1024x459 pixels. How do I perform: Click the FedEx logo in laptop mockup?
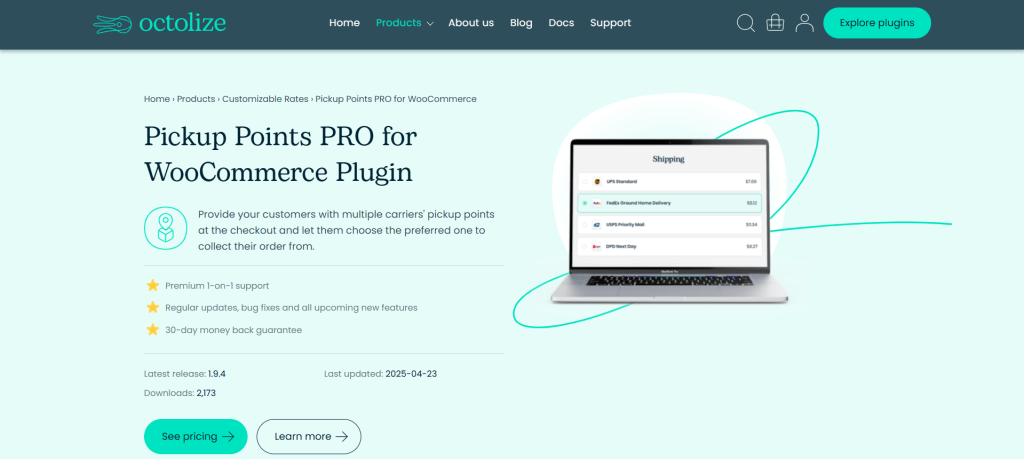596,203
